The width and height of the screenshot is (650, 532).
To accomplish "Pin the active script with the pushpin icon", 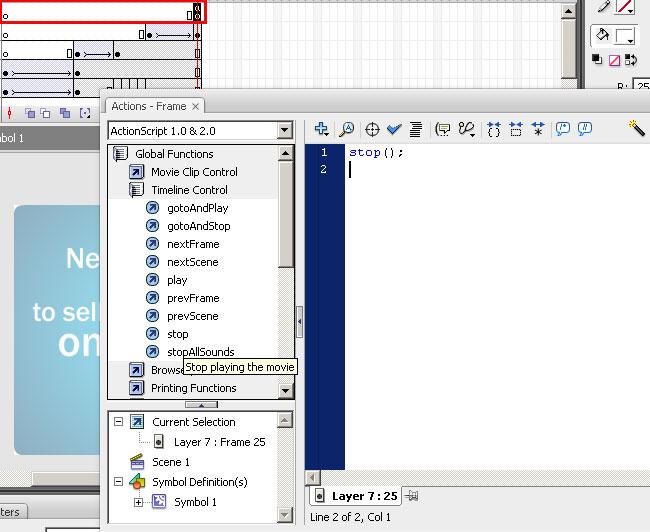I will click(x=411, y=496).
